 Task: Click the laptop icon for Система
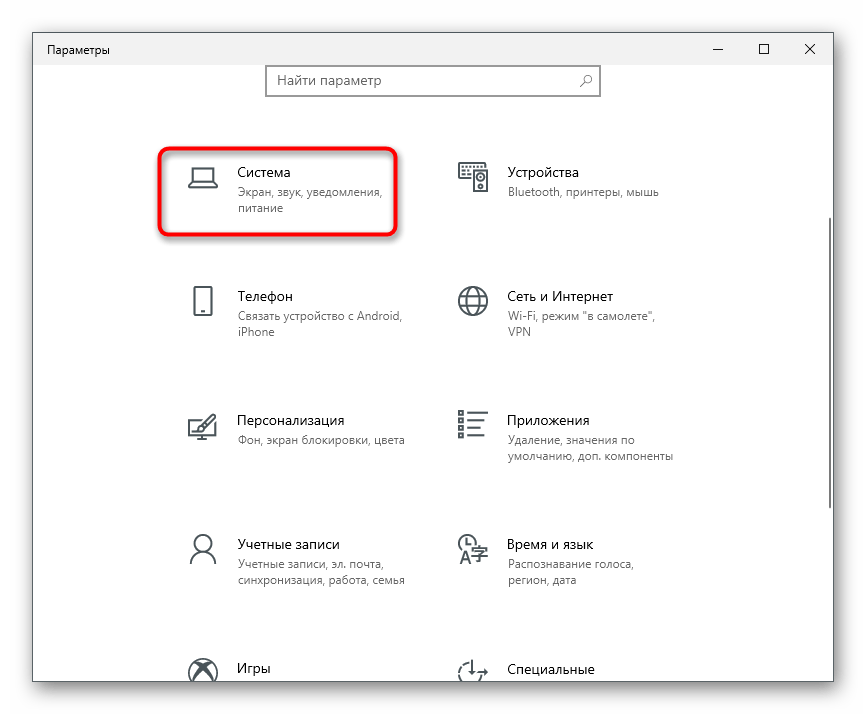tap(203, 177)
